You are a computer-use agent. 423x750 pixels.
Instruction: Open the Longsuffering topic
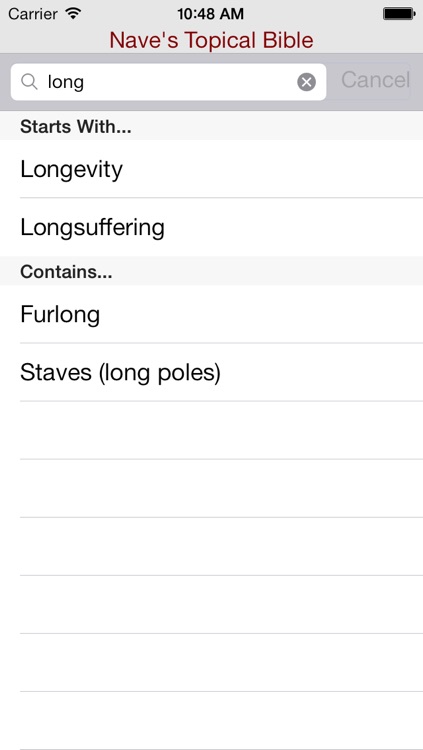(x=212, y=227)
